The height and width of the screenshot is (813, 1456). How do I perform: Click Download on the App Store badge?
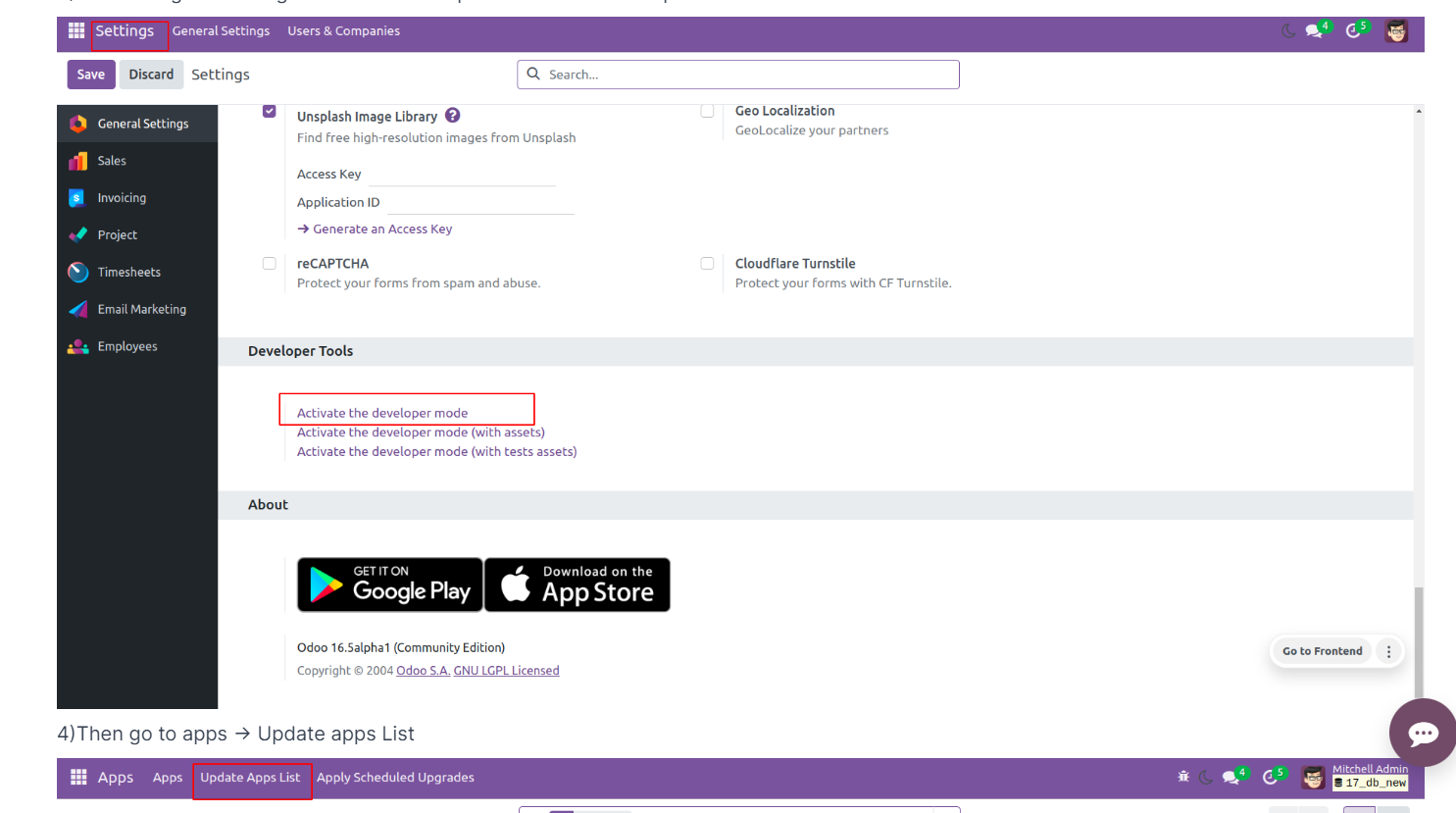[577, 584]
